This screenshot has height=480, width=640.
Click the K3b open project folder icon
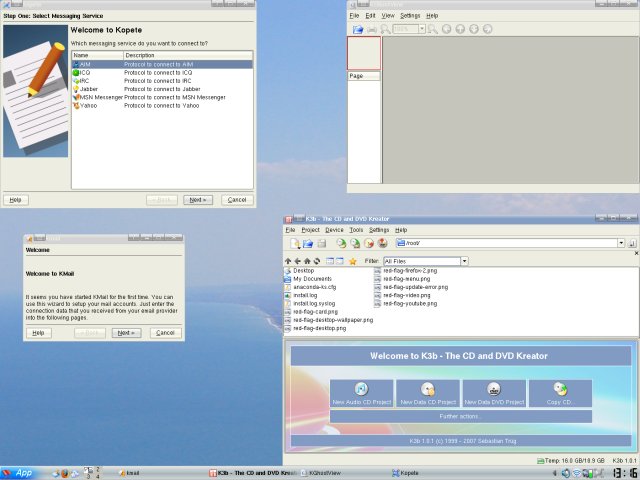308,243
